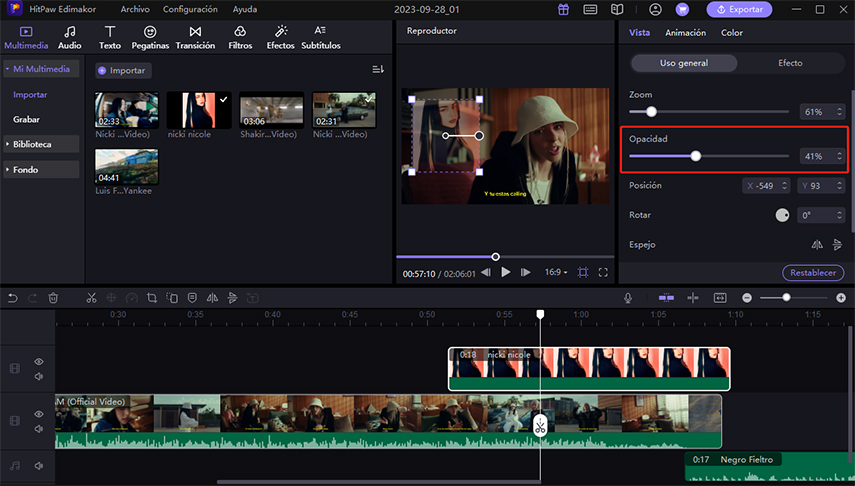Expand the Biblioteca section
Screen dimensions: 855x486
(x=41, y=144)
